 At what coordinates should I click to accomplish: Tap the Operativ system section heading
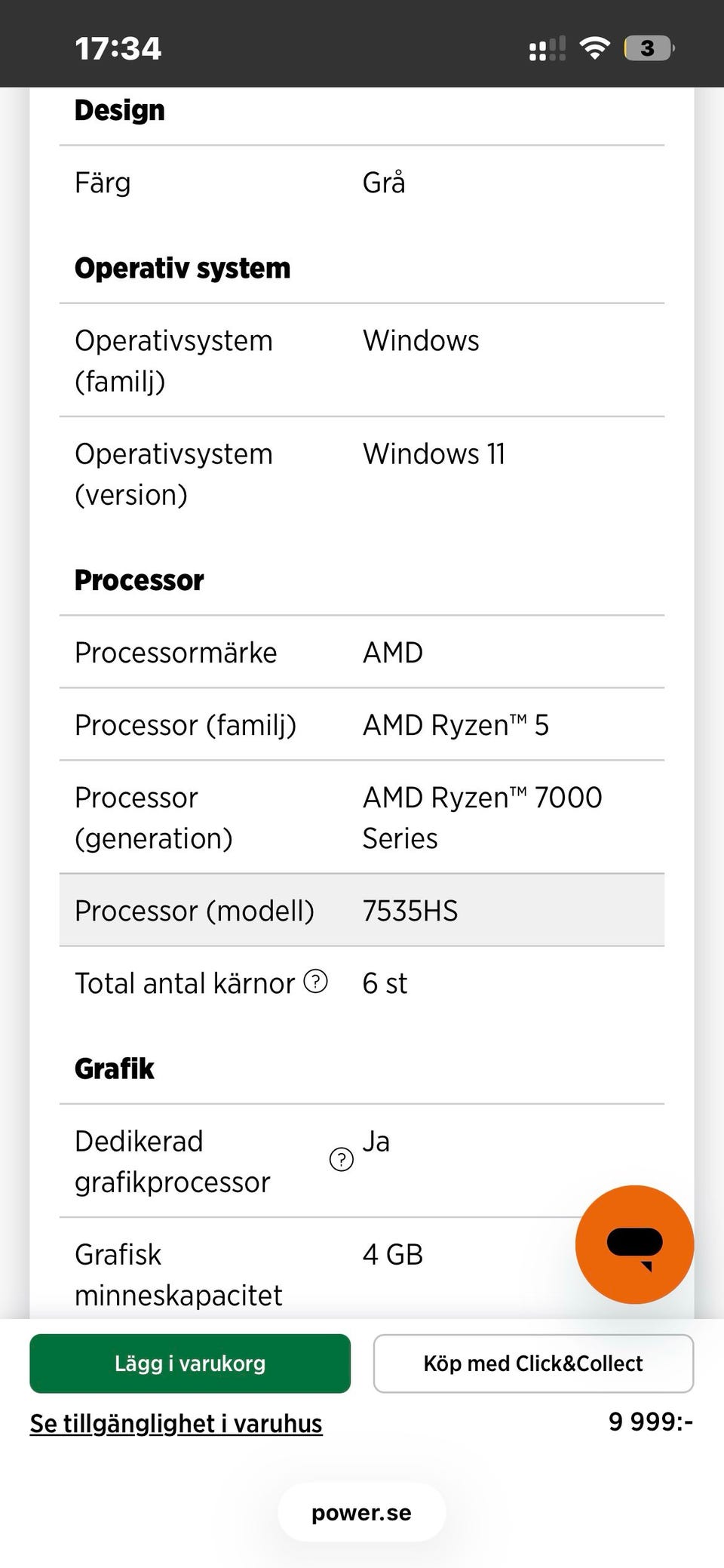click(182, 269)
